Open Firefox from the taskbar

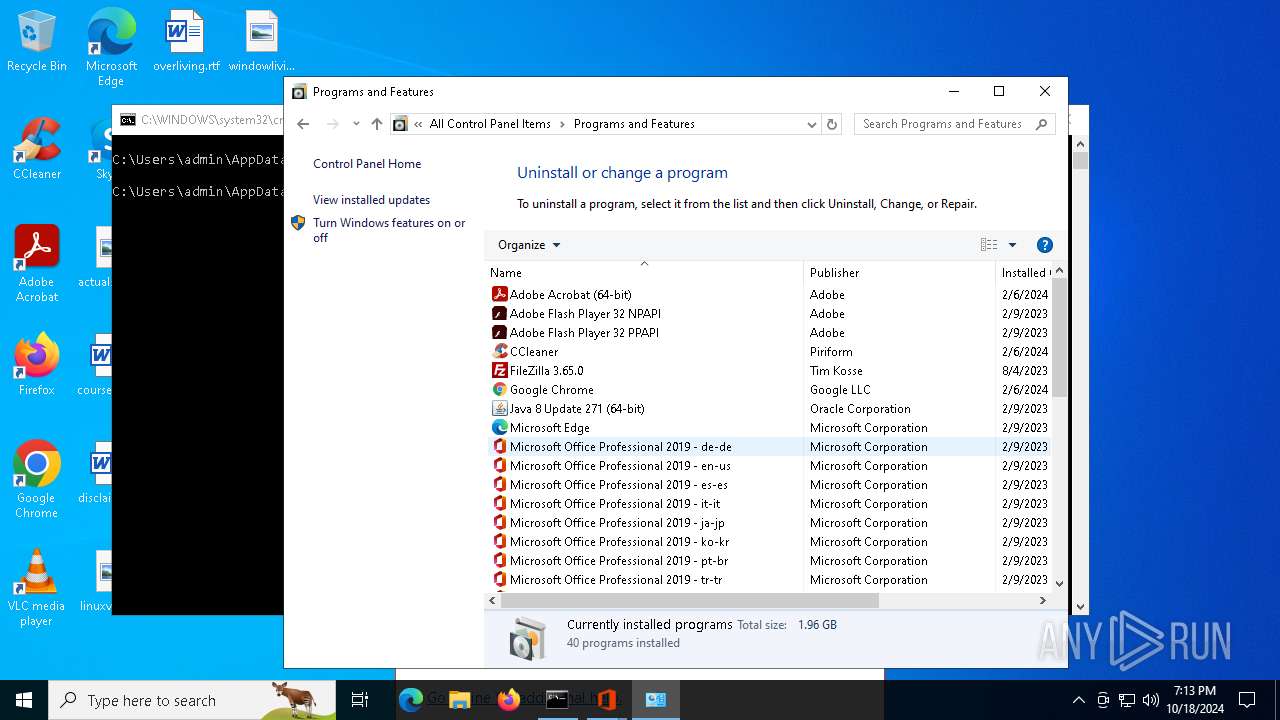pos(509,700)
